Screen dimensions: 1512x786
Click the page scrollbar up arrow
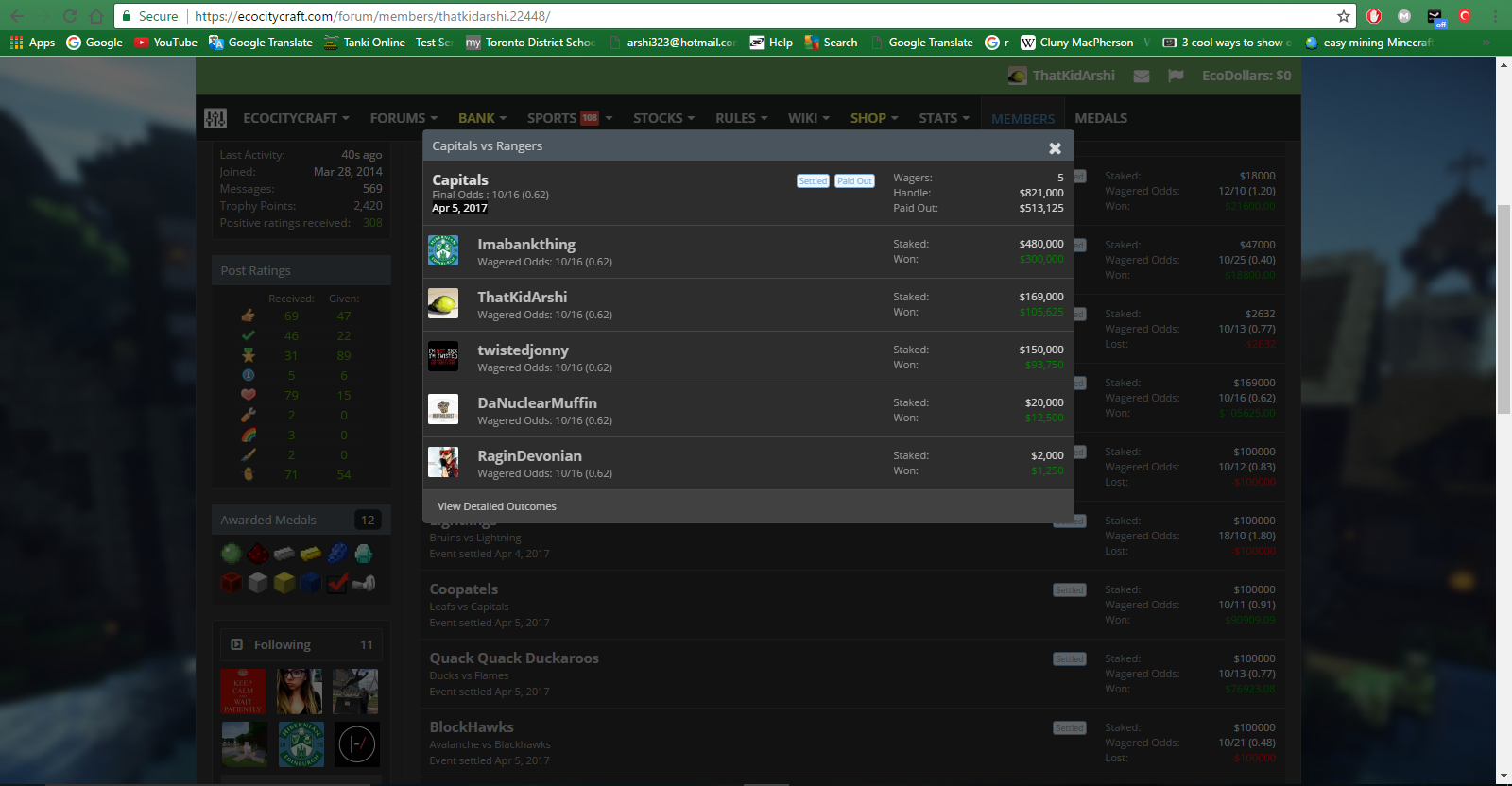[1503, 65]
